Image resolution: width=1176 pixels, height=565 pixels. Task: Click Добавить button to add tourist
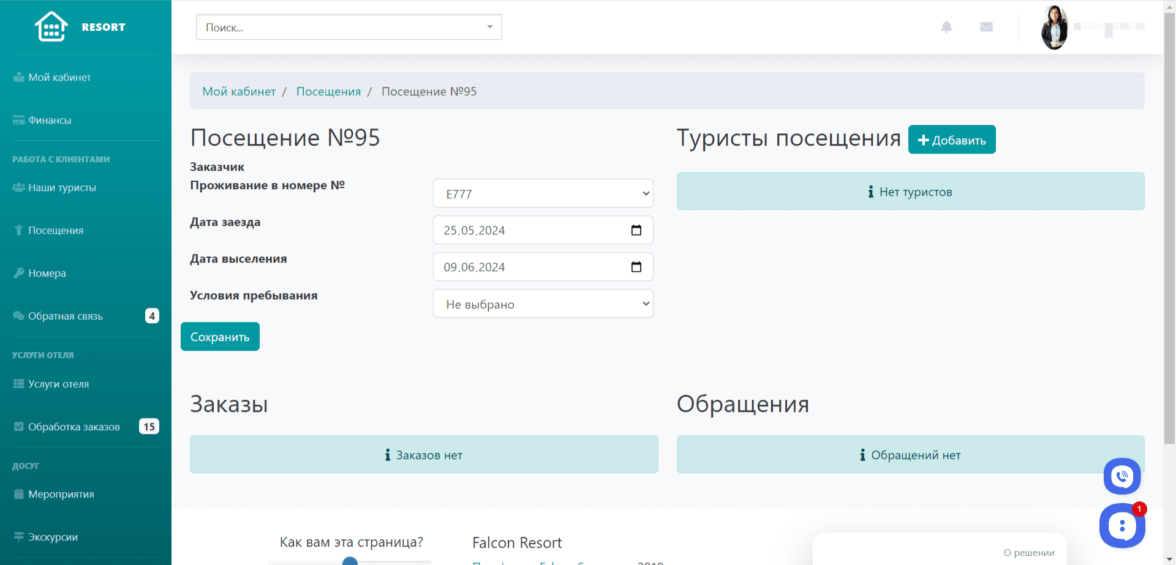951,140
